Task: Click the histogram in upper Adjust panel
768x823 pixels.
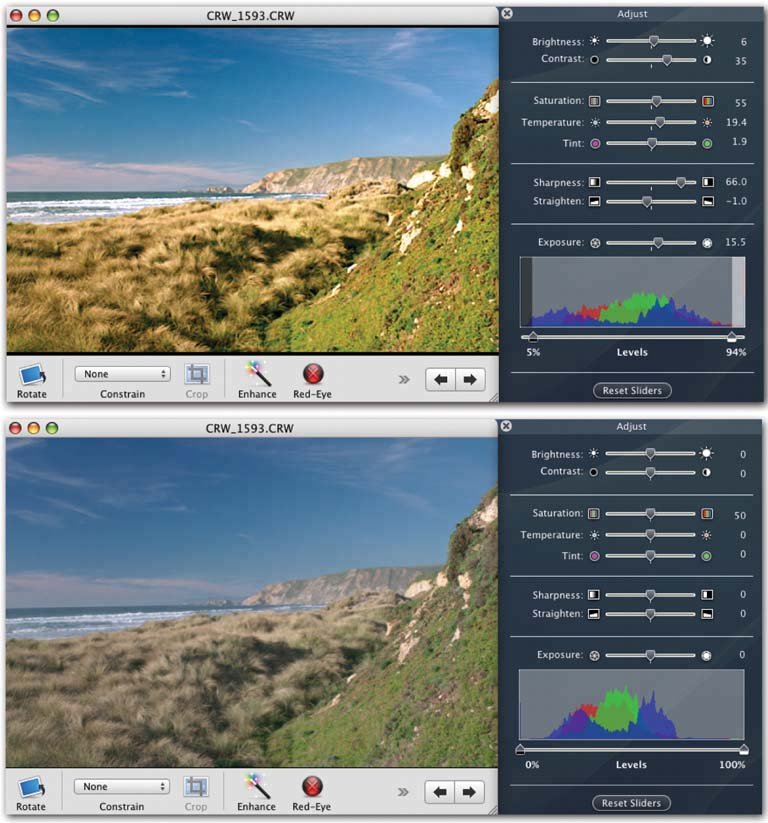Action: (x=633, y=292)
